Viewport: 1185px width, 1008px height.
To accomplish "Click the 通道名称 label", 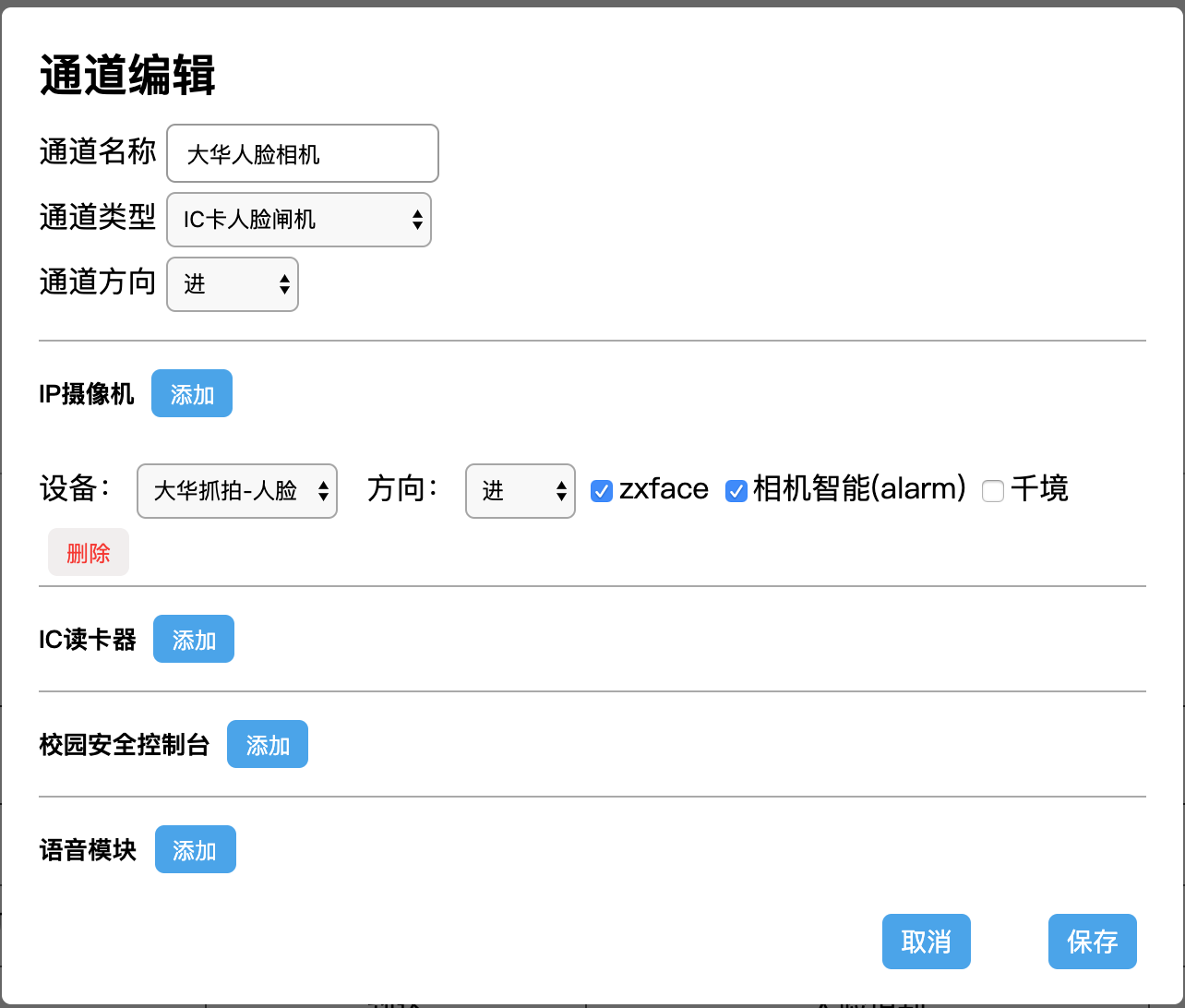I will click(x=98, y=151).
